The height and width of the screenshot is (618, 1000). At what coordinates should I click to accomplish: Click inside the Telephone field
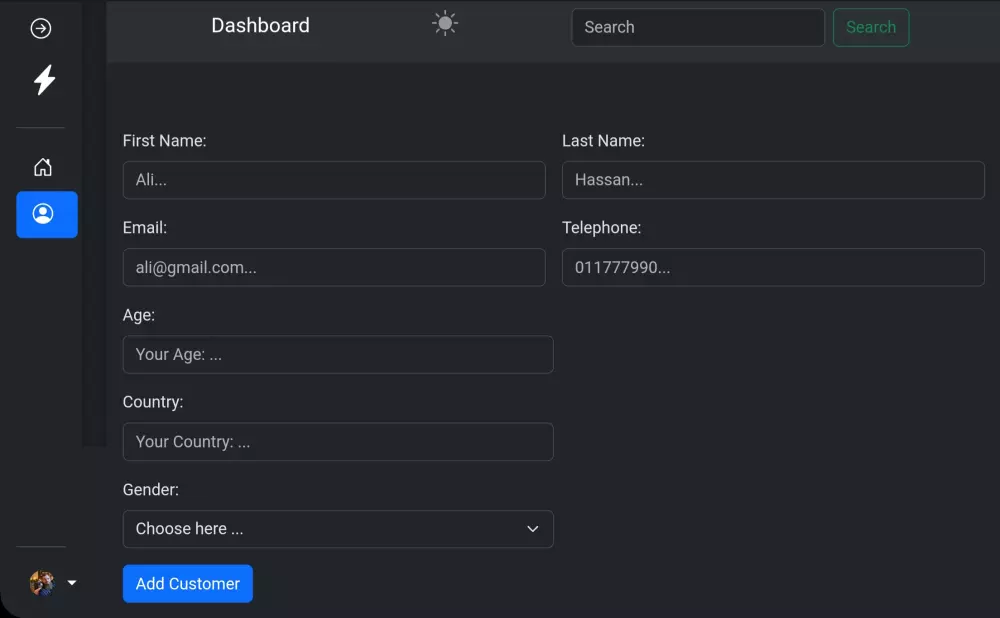point(773,267)
